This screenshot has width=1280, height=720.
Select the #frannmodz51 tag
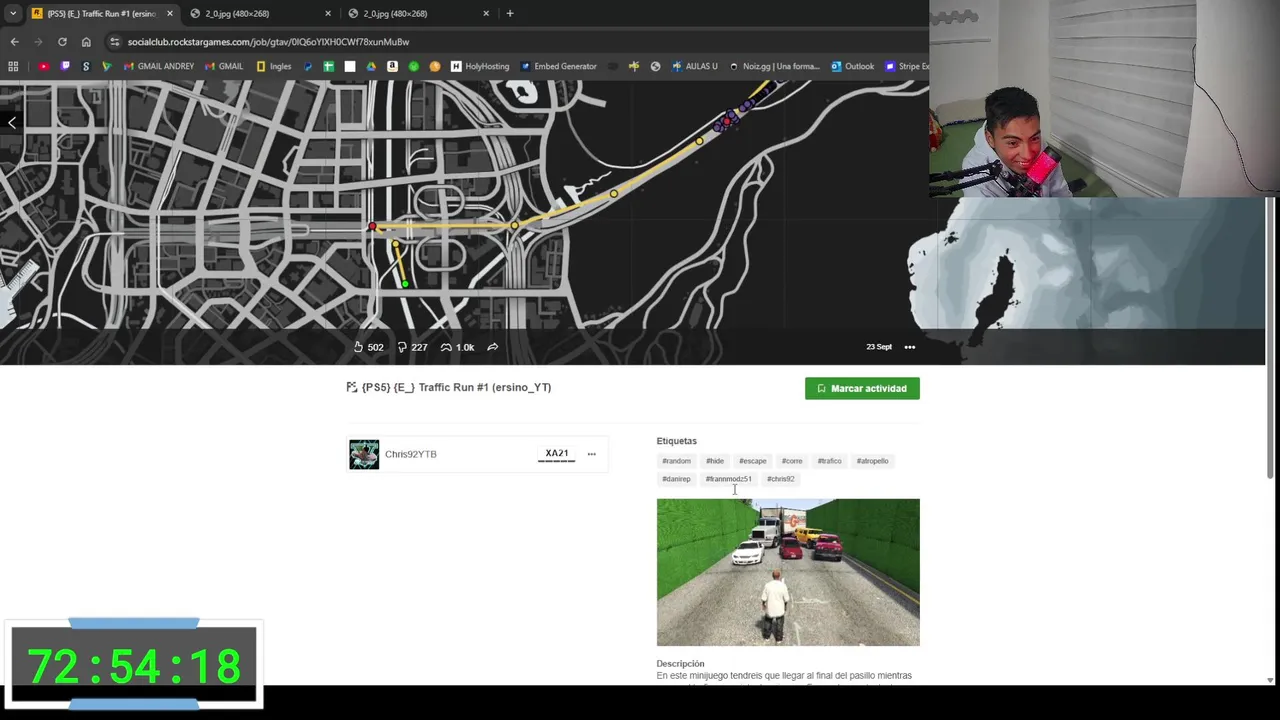[x=728, y=479]
